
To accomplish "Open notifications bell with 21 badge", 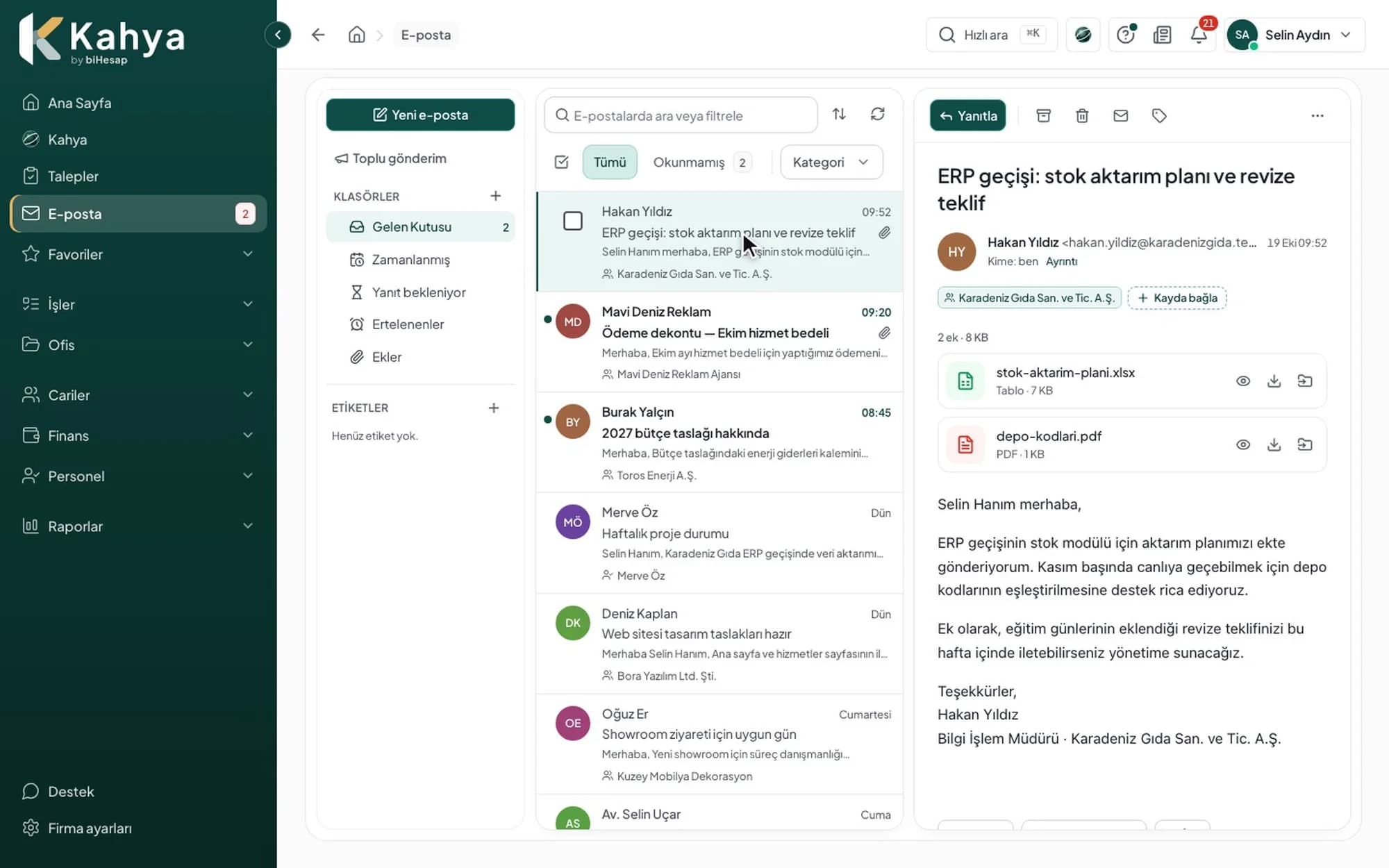I will coord(1199,35).
